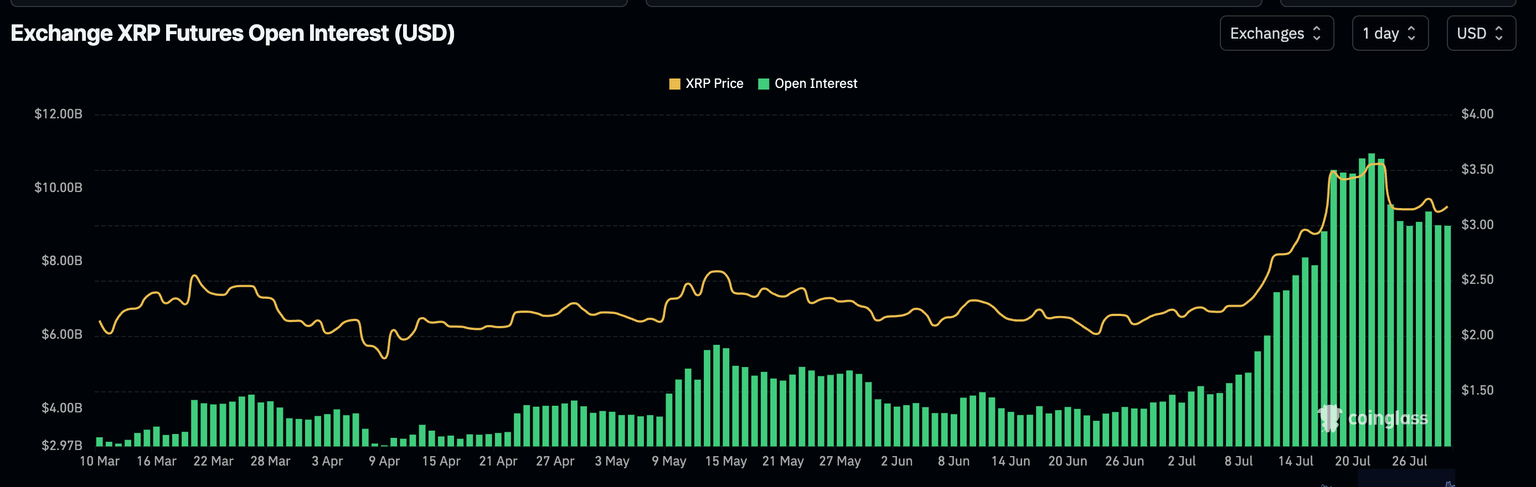Screen dimensions: 1536x487
Task: Toggle the XRP Price legend label
Action: (x=714, y=84)
